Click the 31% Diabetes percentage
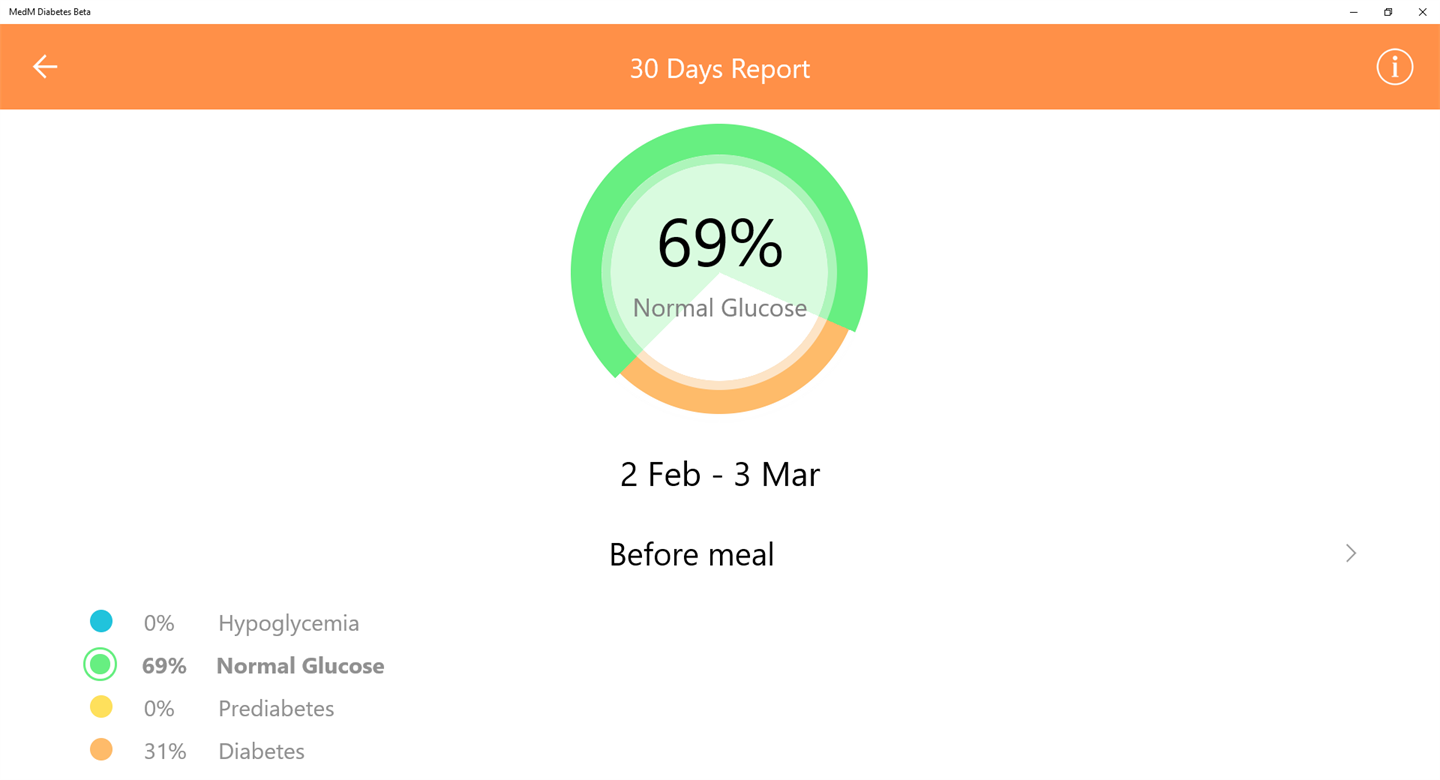Screen dimensions: 1440x780 click(165, 751)
